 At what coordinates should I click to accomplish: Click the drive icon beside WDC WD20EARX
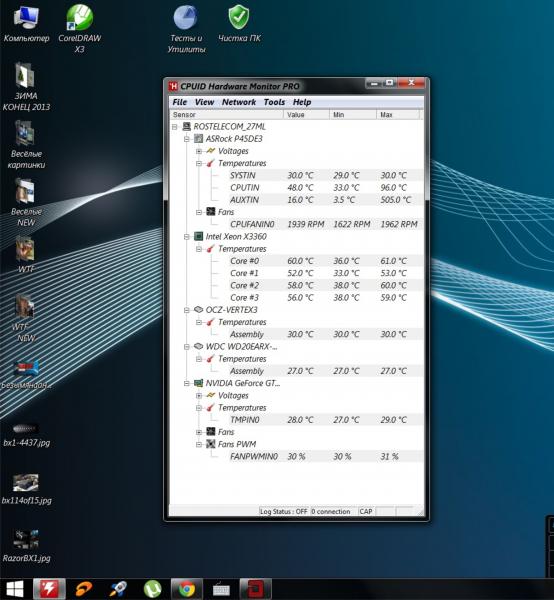click(x=198, y=346)
